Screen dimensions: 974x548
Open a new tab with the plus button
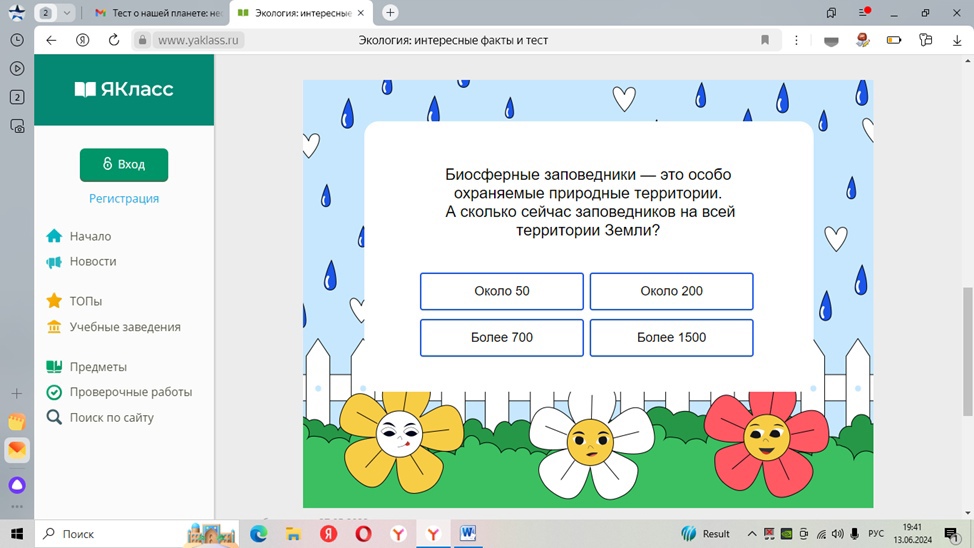pyautogui.click(x=390, y=12)
